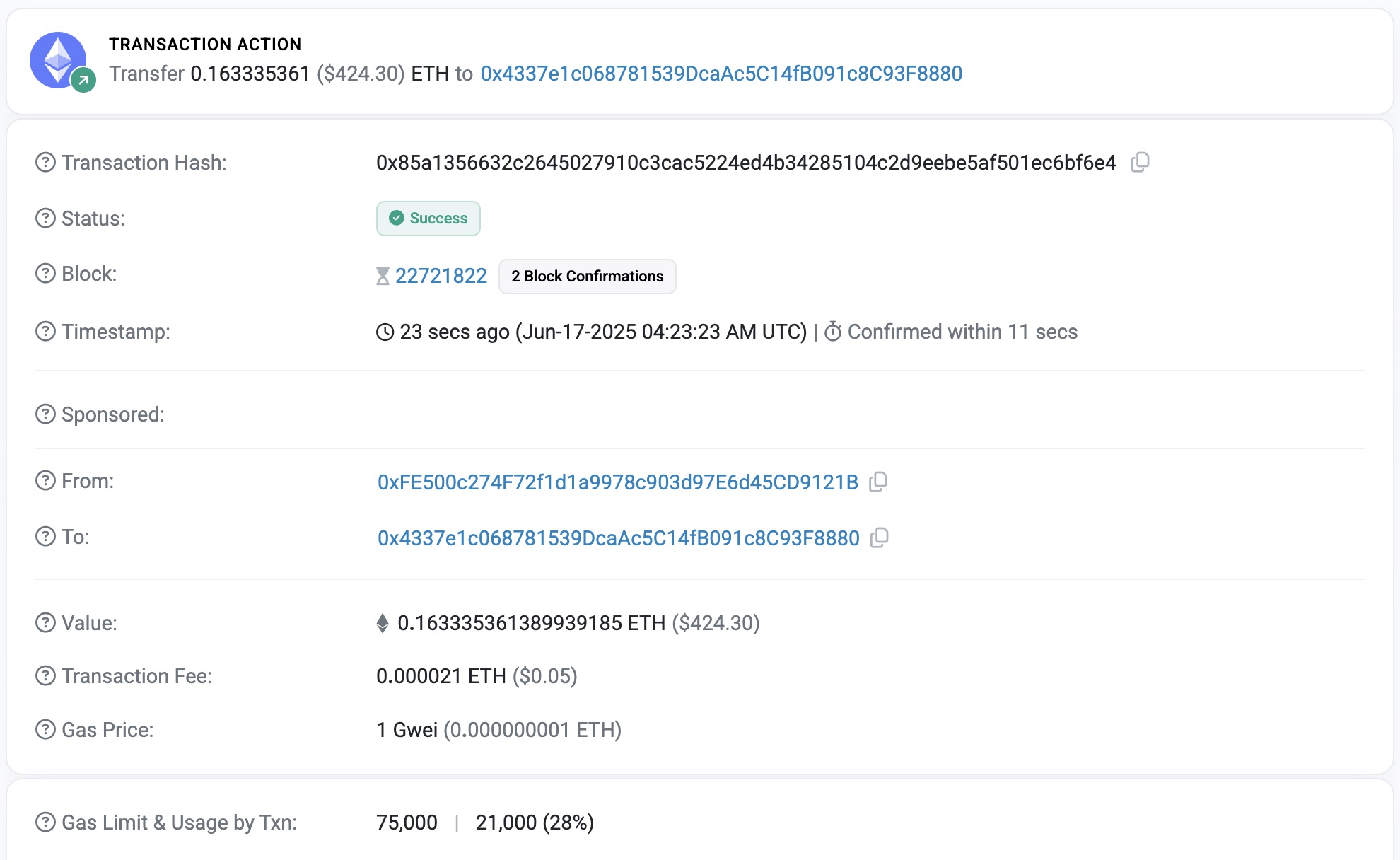
Task: Click help icon beside Transaction Fee
Action: (45, 676)
